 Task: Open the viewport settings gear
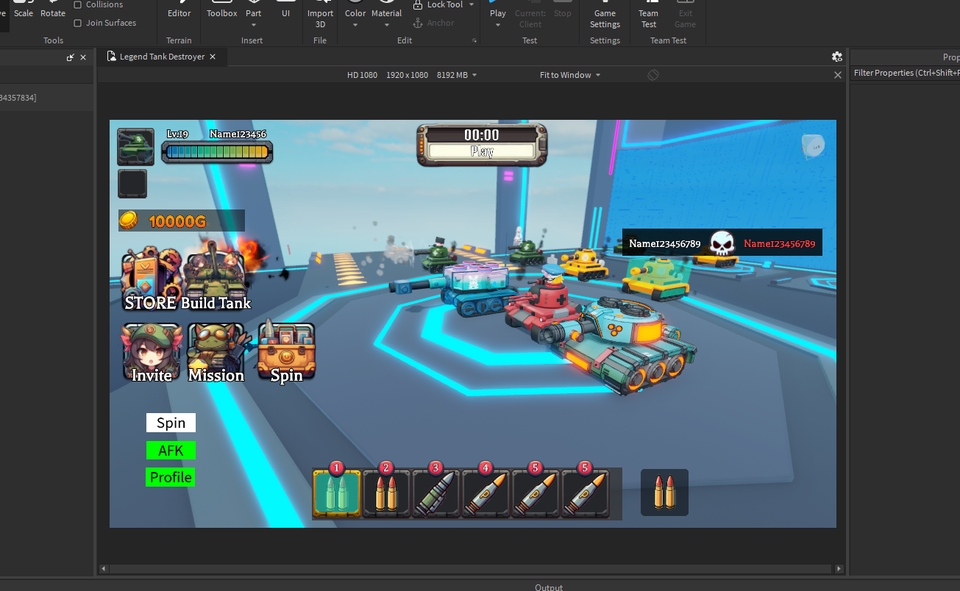pos(836,57)
